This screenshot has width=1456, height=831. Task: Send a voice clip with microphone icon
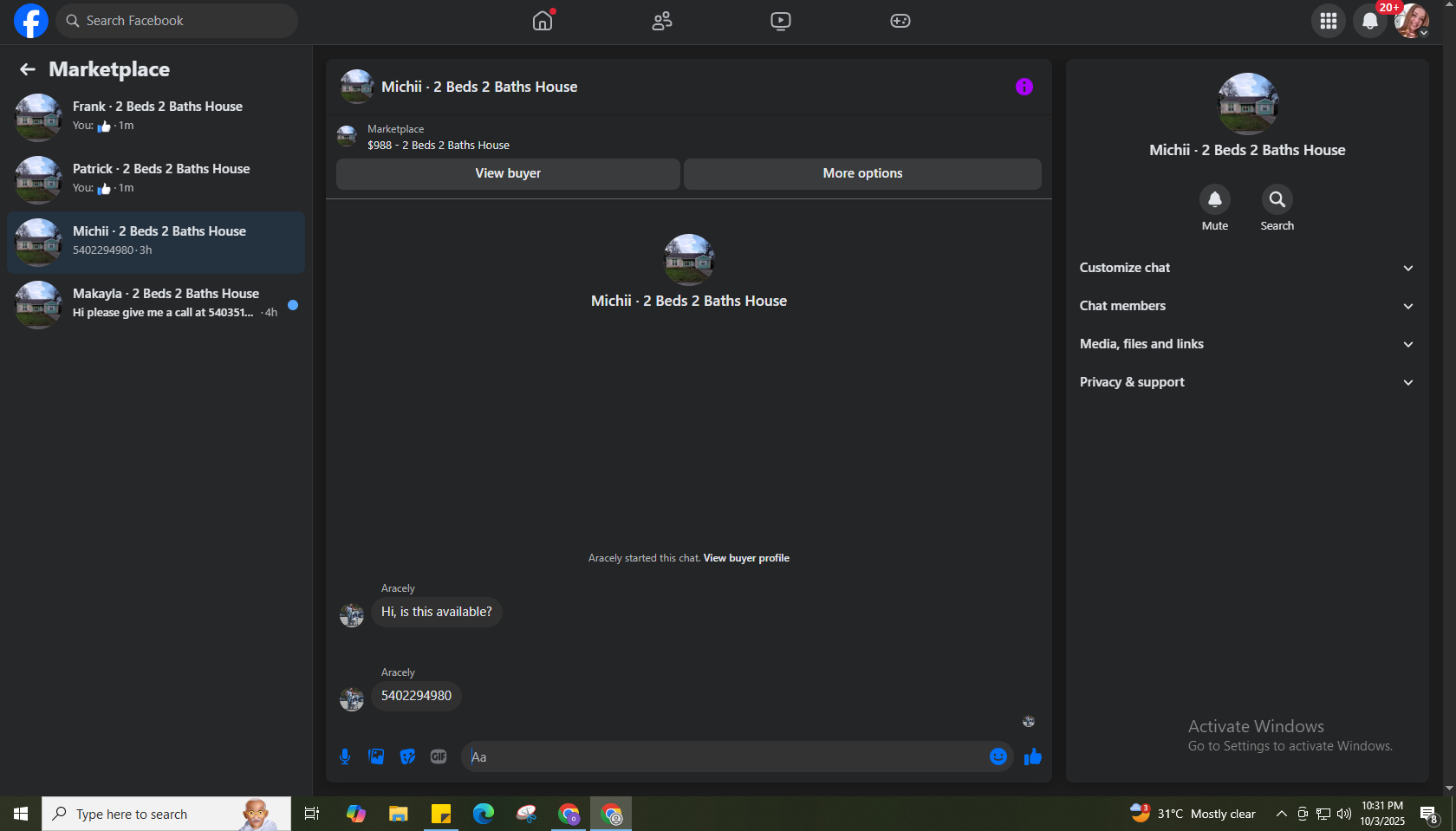(x=345, y=756)
